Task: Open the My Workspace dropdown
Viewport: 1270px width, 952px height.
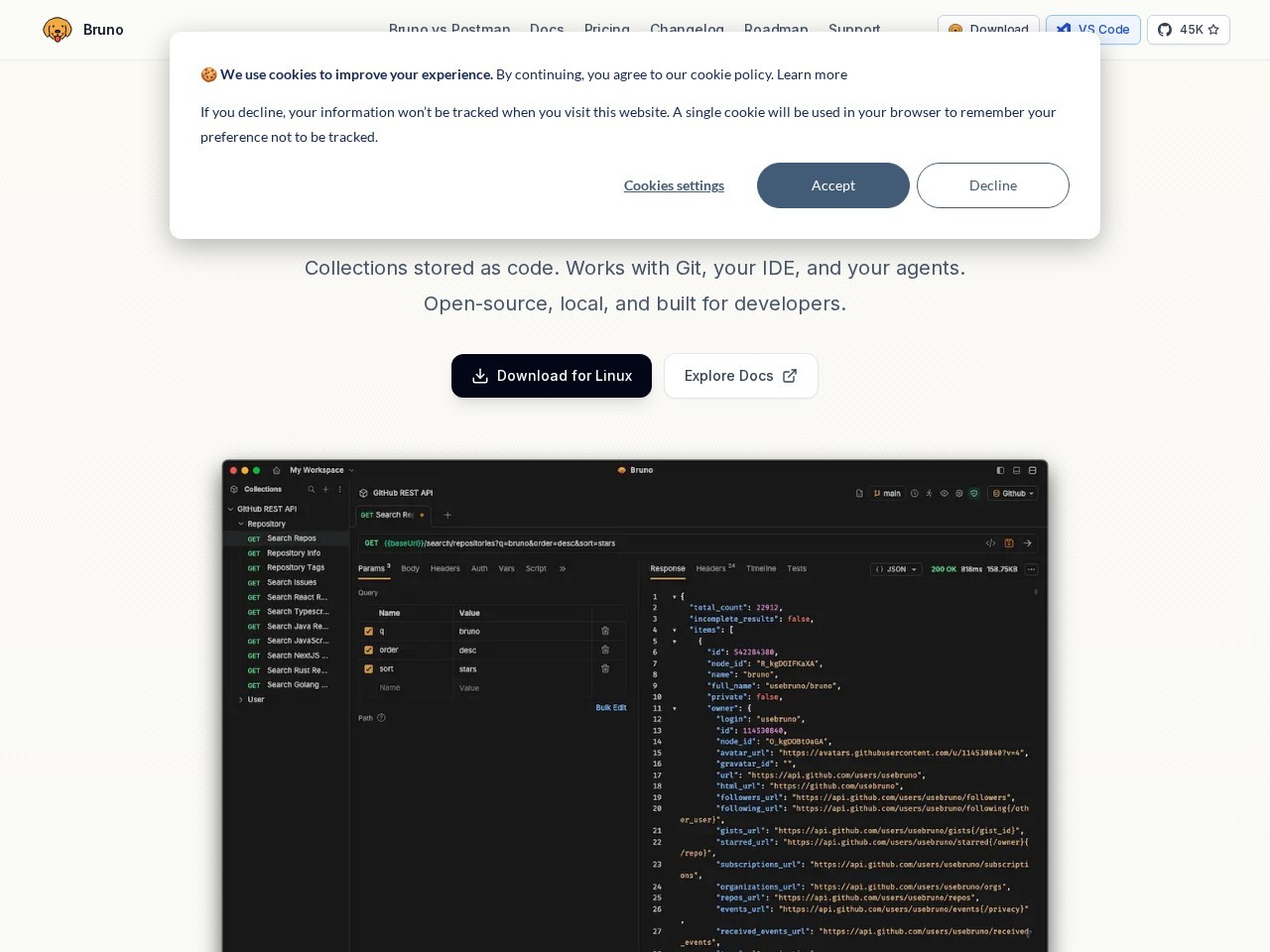Action: (321, 470)
